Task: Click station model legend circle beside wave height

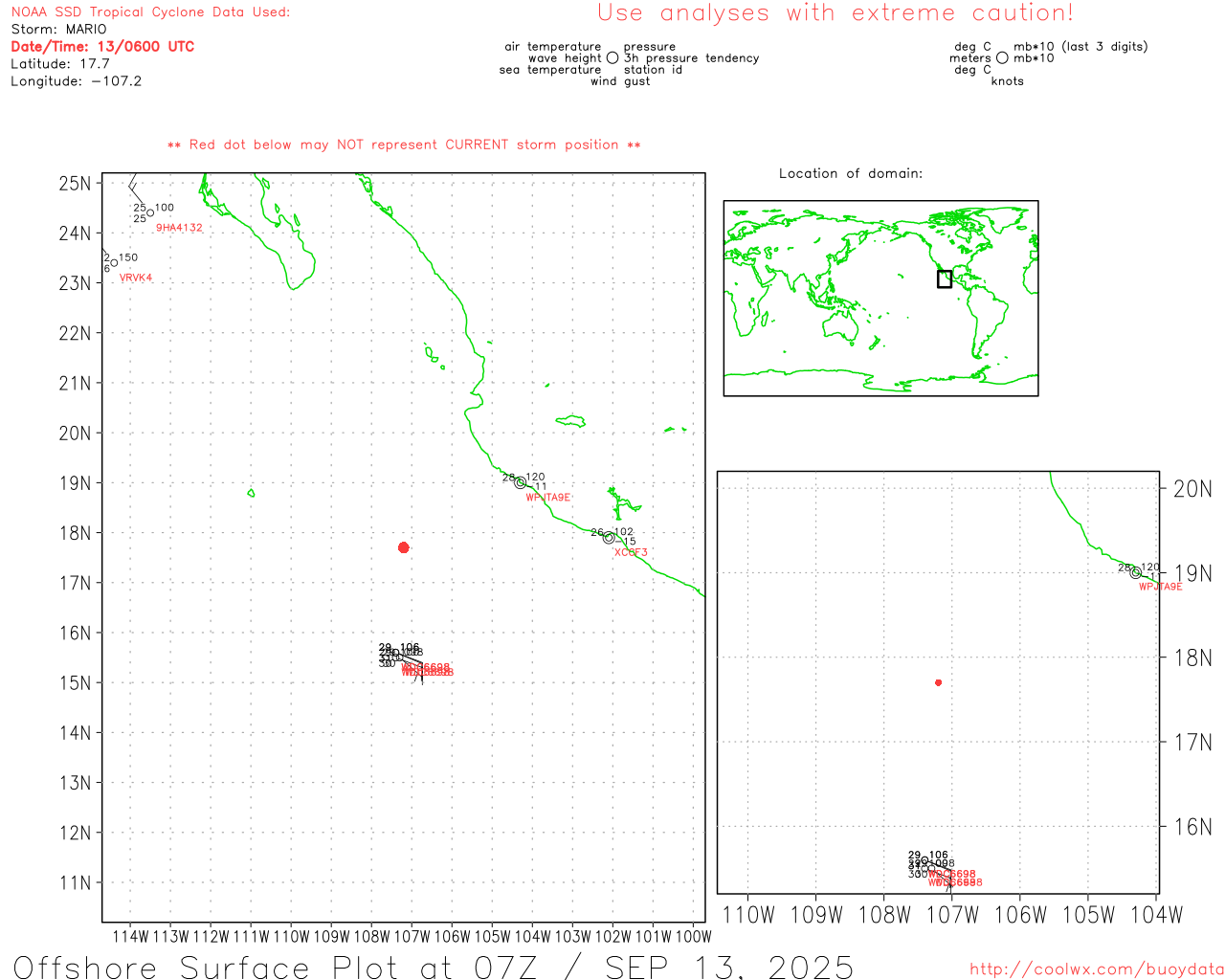Action: [612, 58]
